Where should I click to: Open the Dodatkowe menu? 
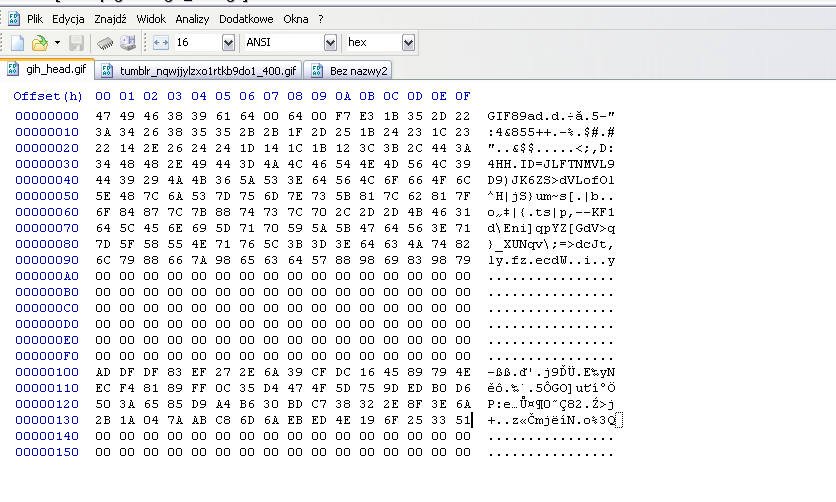[246, 19]
